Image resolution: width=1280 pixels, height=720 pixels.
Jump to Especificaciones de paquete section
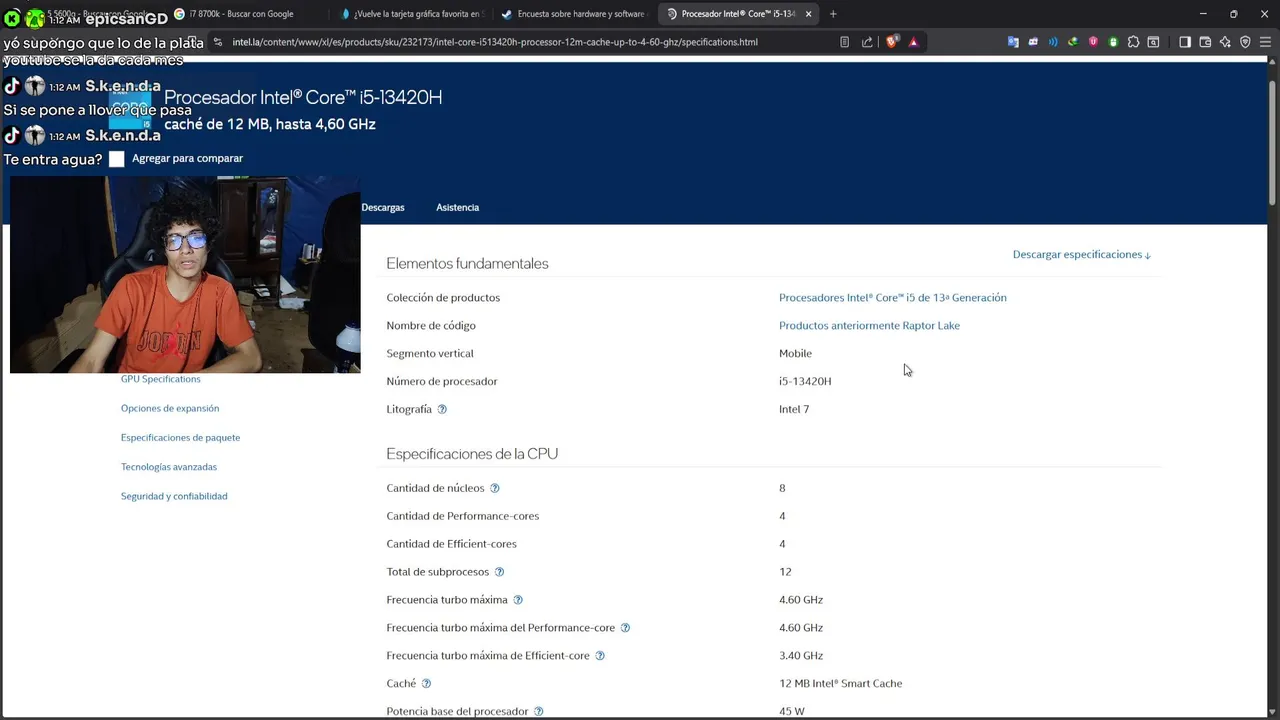click(x=180, y=437)
